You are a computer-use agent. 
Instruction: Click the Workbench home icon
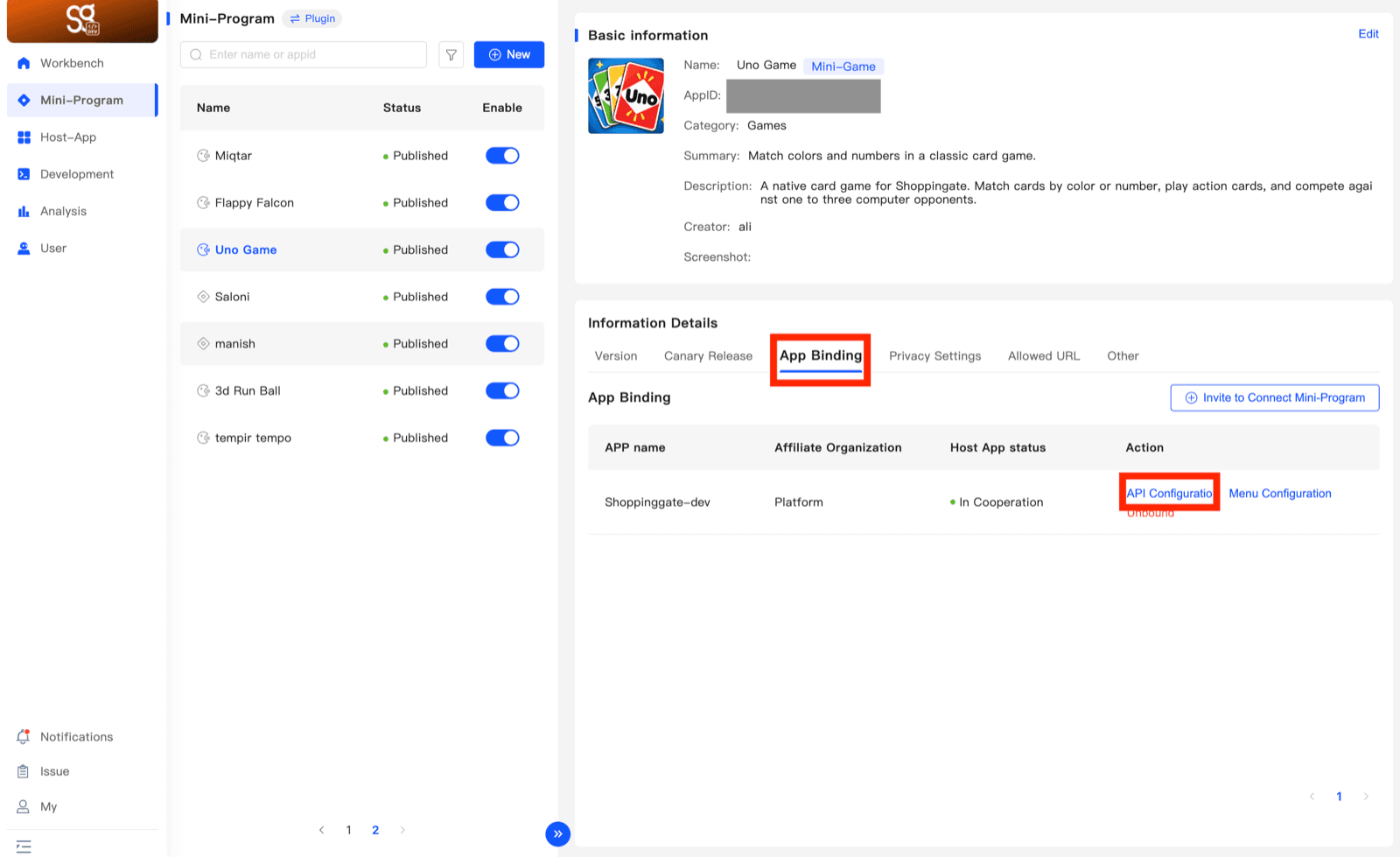point(24,63)
